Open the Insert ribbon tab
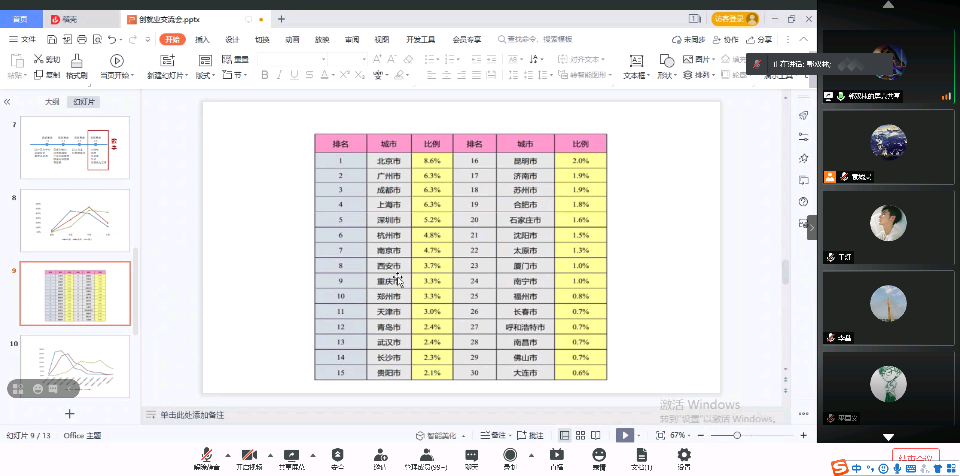 pos(202,40)
